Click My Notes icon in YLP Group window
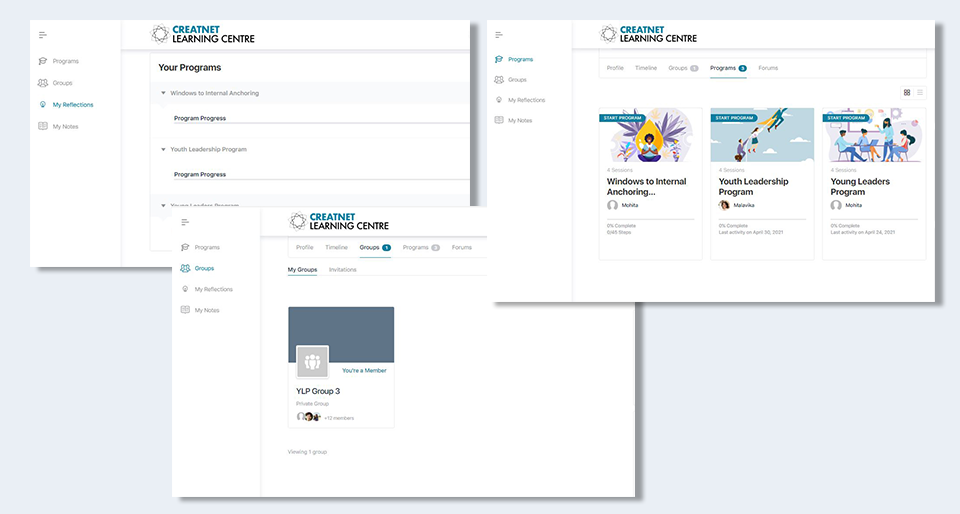960x514 pixels. tap(185, 310)
